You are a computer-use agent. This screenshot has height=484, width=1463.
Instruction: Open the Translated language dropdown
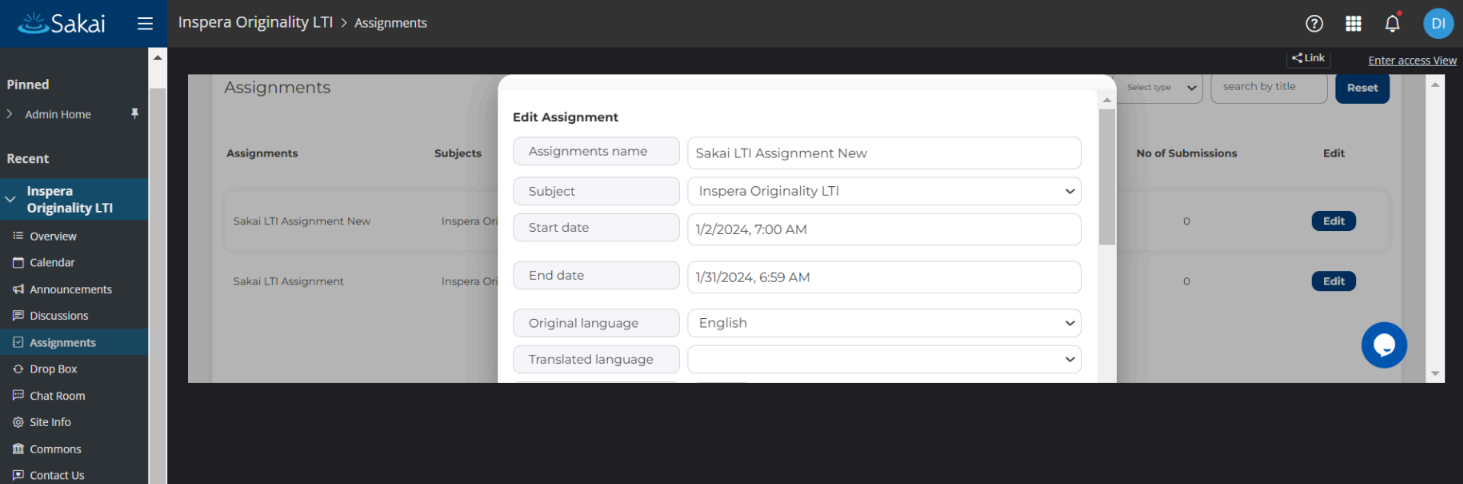tap(884, 359)
